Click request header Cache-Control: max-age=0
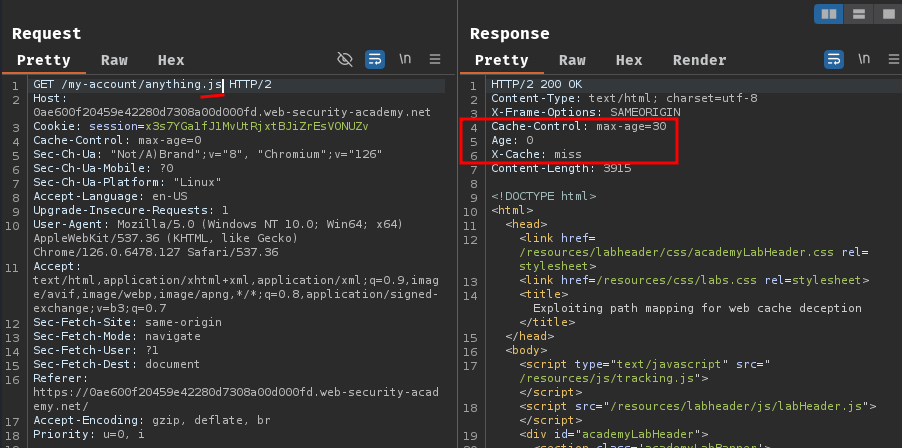 pyautogui.click(x=117, y=141)
